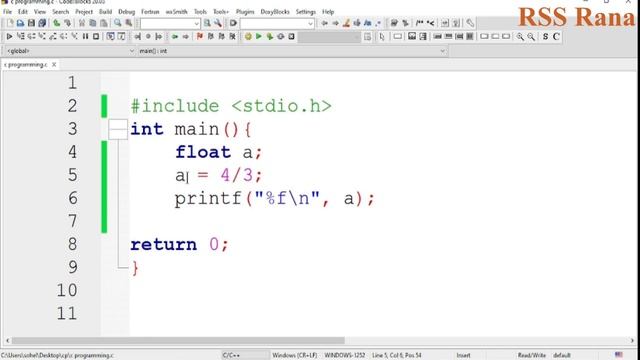Open the debugging windows icon
The image size is (640, 360).
(110, 37)
